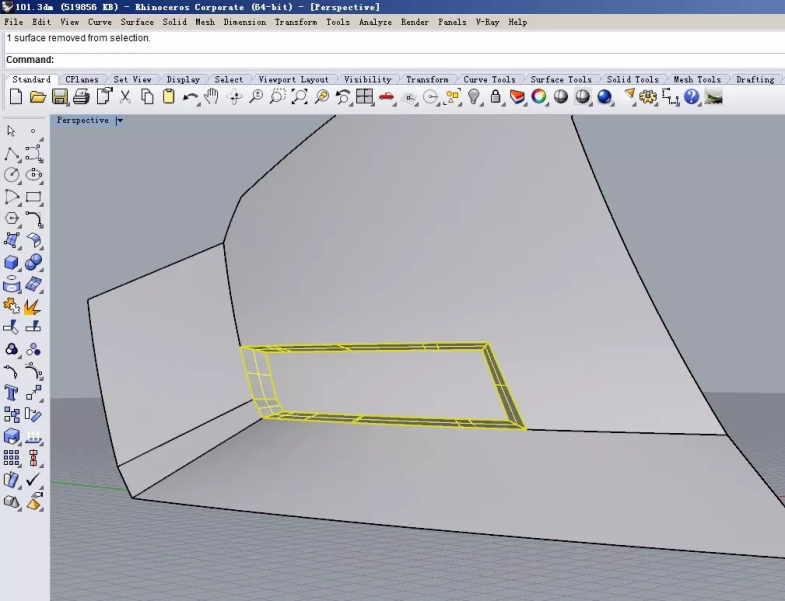Click into the Command input field
This screenshot has height=601, width=785.
coord(400,60)
